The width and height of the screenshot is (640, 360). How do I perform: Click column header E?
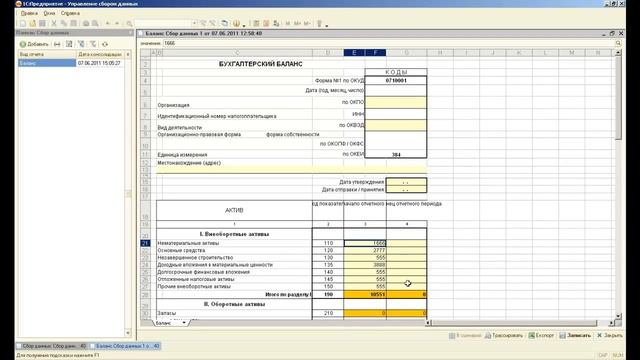[354, 53]
